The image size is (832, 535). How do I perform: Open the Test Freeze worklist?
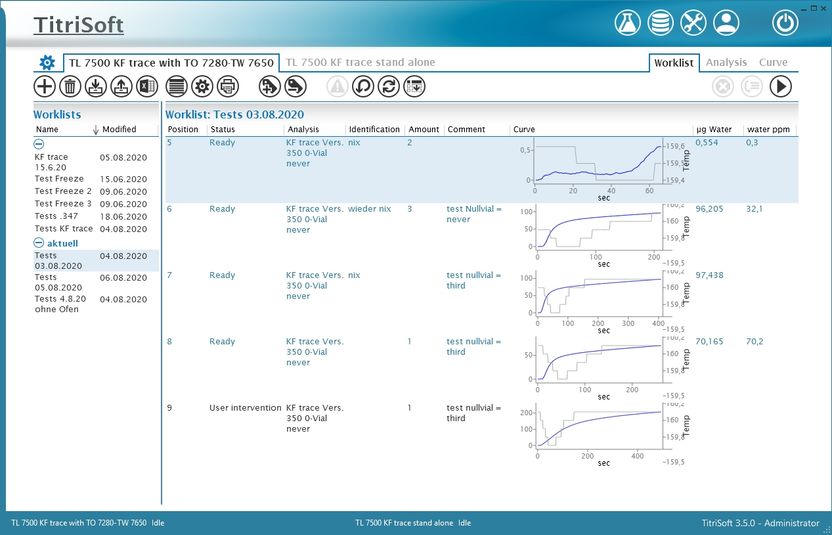point(96,179)
